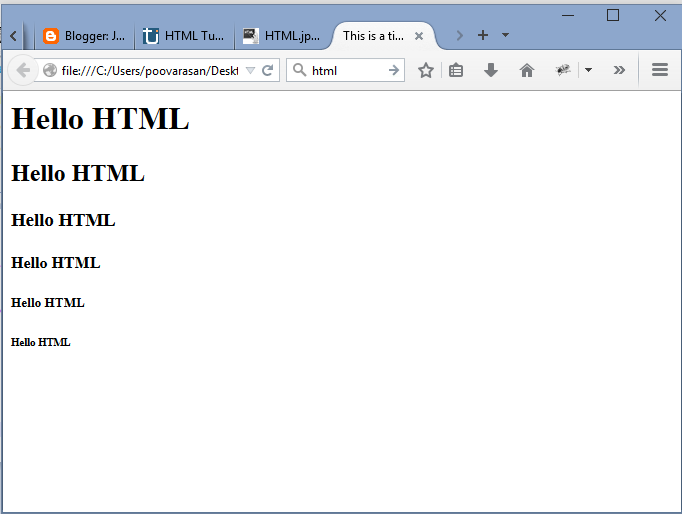The width and height of the screenshot is (682, 514).
Task: Click the second-level 'Hello HTML' heading
Action: tap(78, 173)
